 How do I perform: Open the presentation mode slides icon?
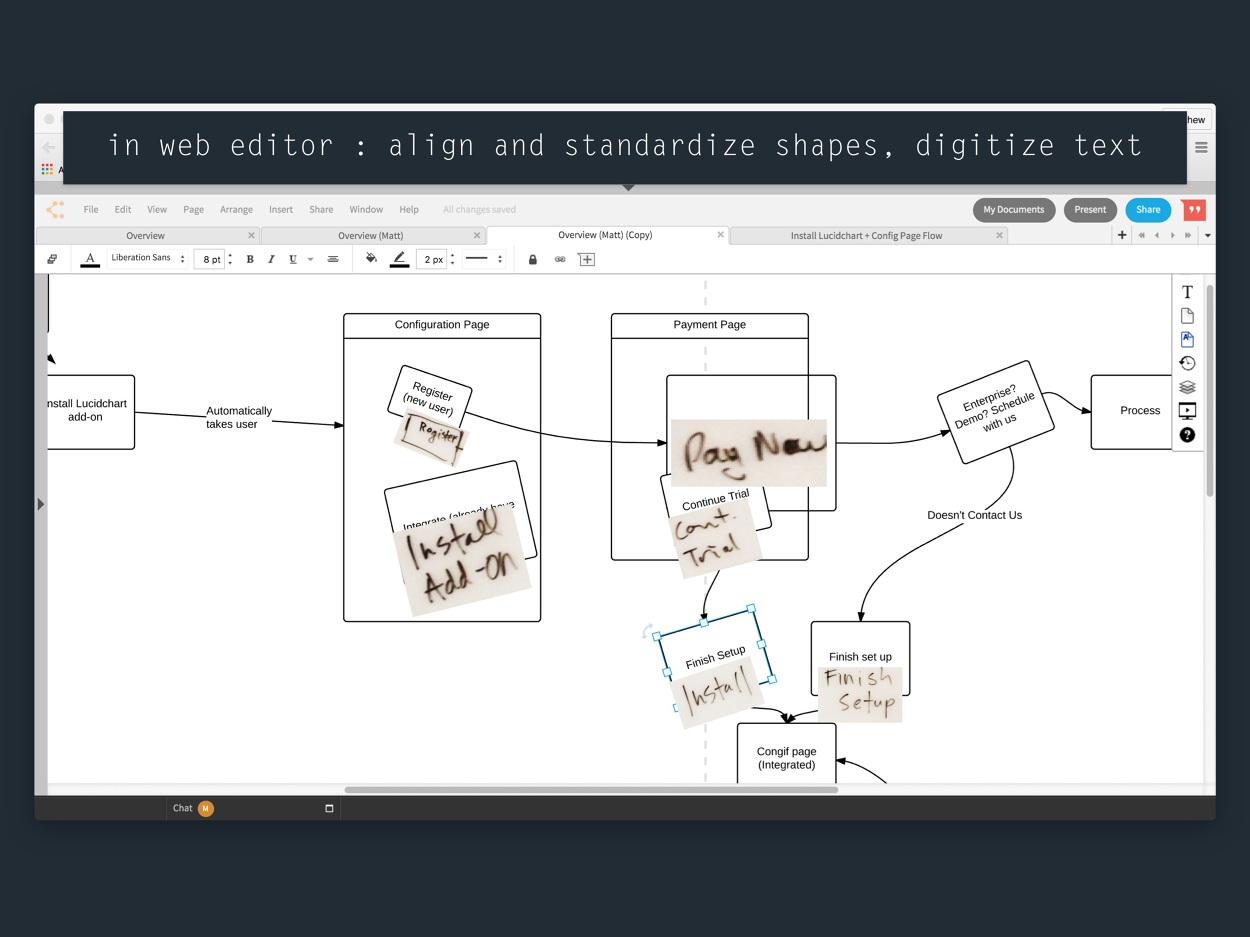[x=1187, y=411]
